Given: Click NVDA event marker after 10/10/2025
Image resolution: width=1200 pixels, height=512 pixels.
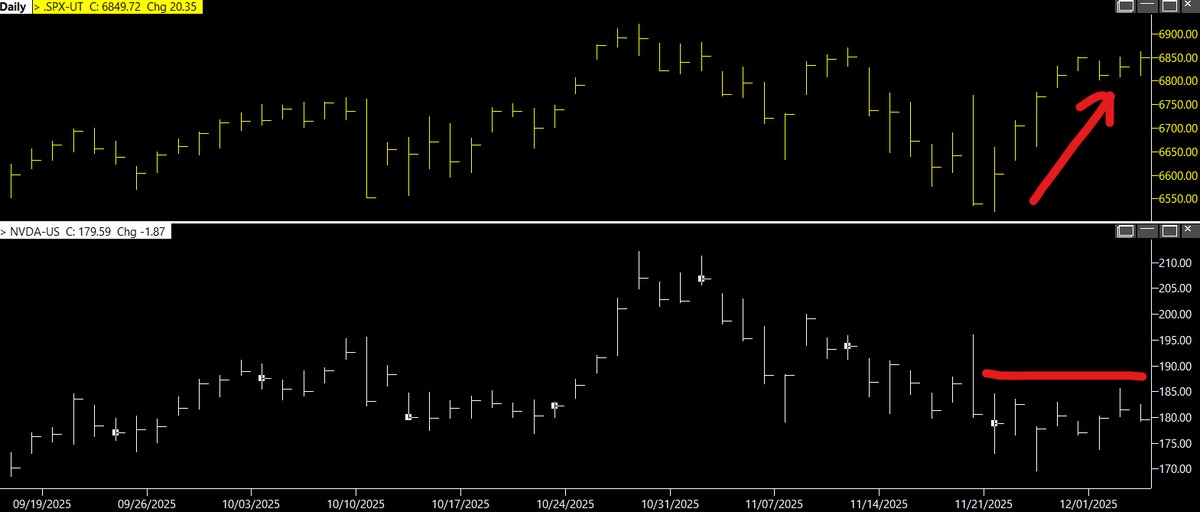Looking at the screenshot, I should tap(408, 417).
